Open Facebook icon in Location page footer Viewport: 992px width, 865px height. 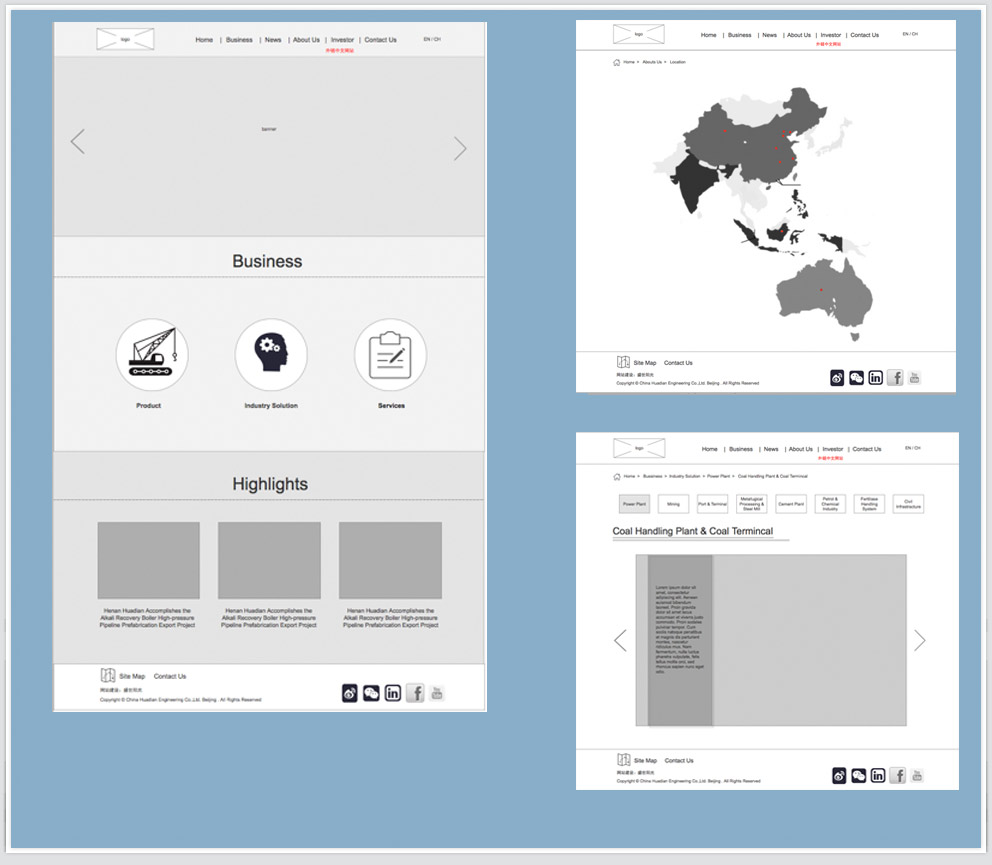pos(895,378)
